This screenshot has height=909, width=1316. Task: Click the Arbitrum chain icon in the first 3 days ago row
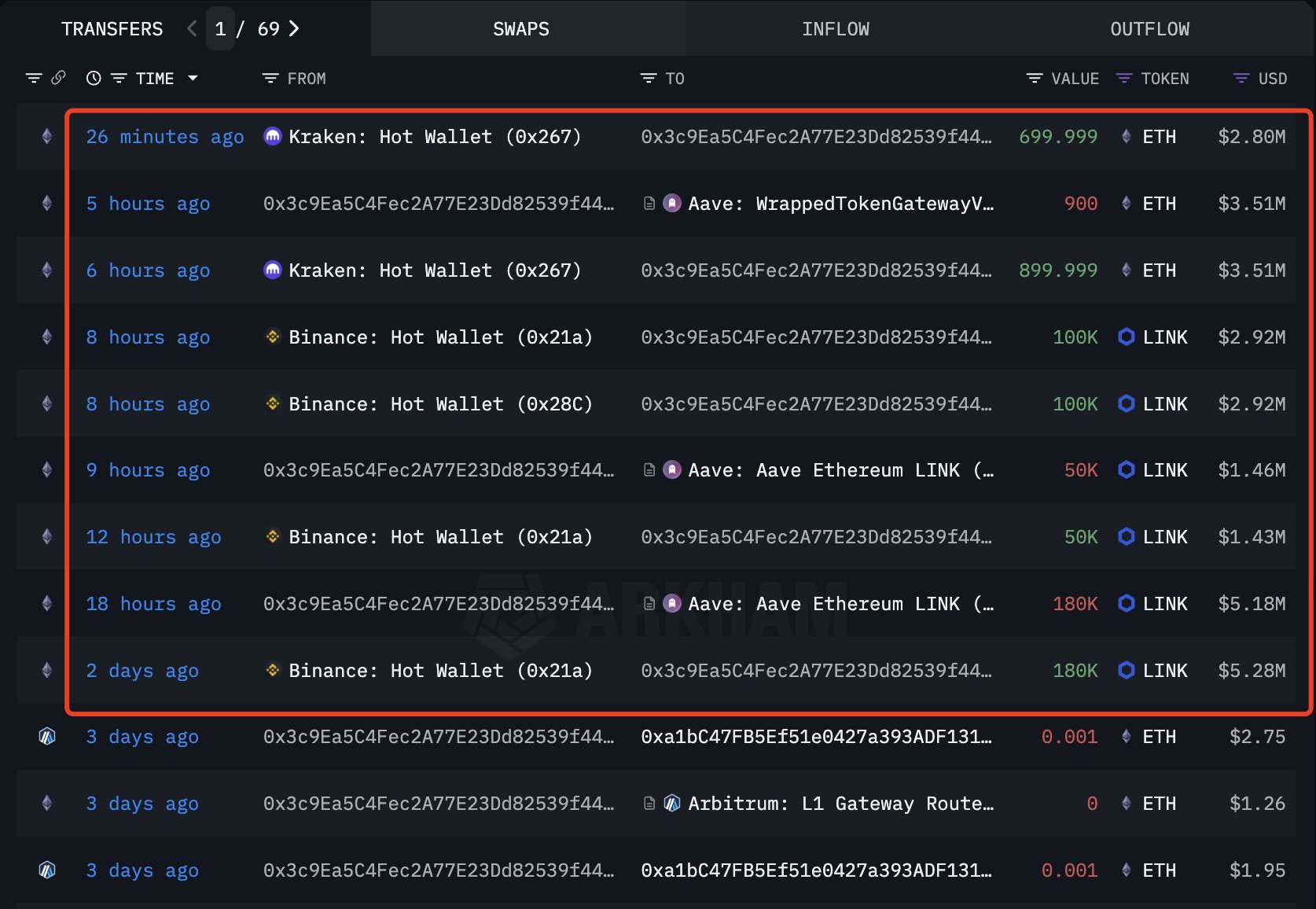[47, 737]
